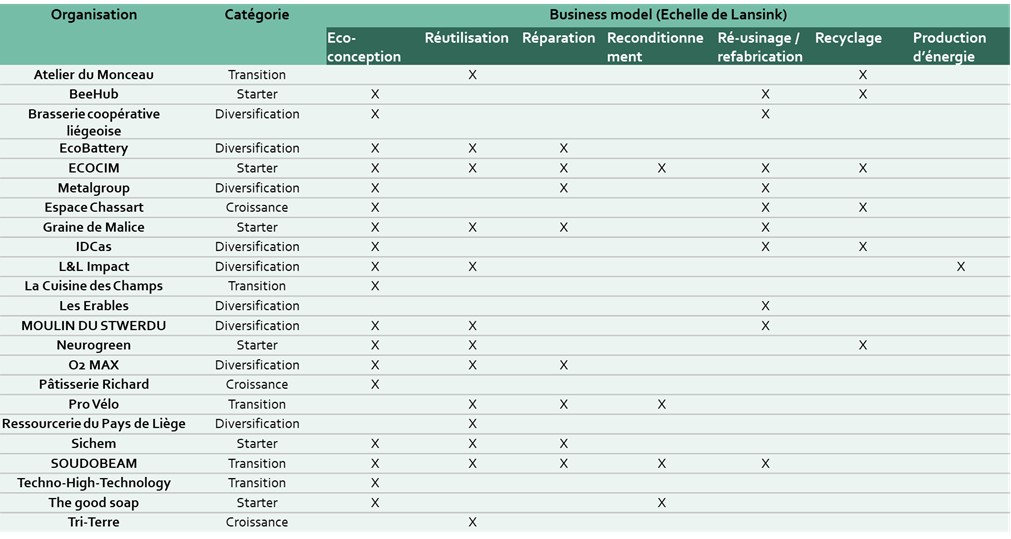Screen dimensions: 1011x539
Task: Select the "SOUDOBEAM" row label
Action: tap(94, 464)
